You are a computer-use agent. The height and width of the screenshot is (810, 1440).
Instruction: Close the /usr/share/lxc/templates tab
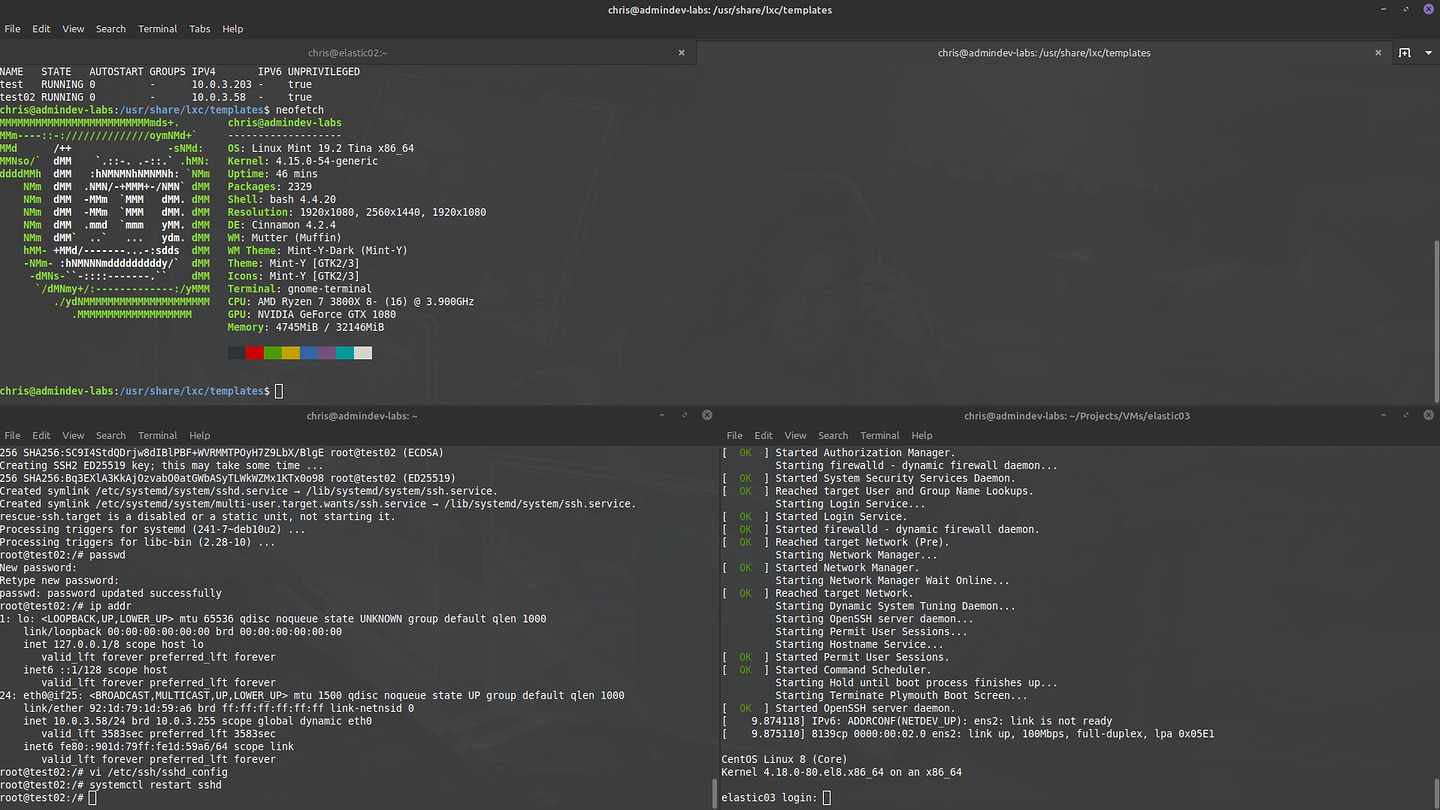(1378, 53)
